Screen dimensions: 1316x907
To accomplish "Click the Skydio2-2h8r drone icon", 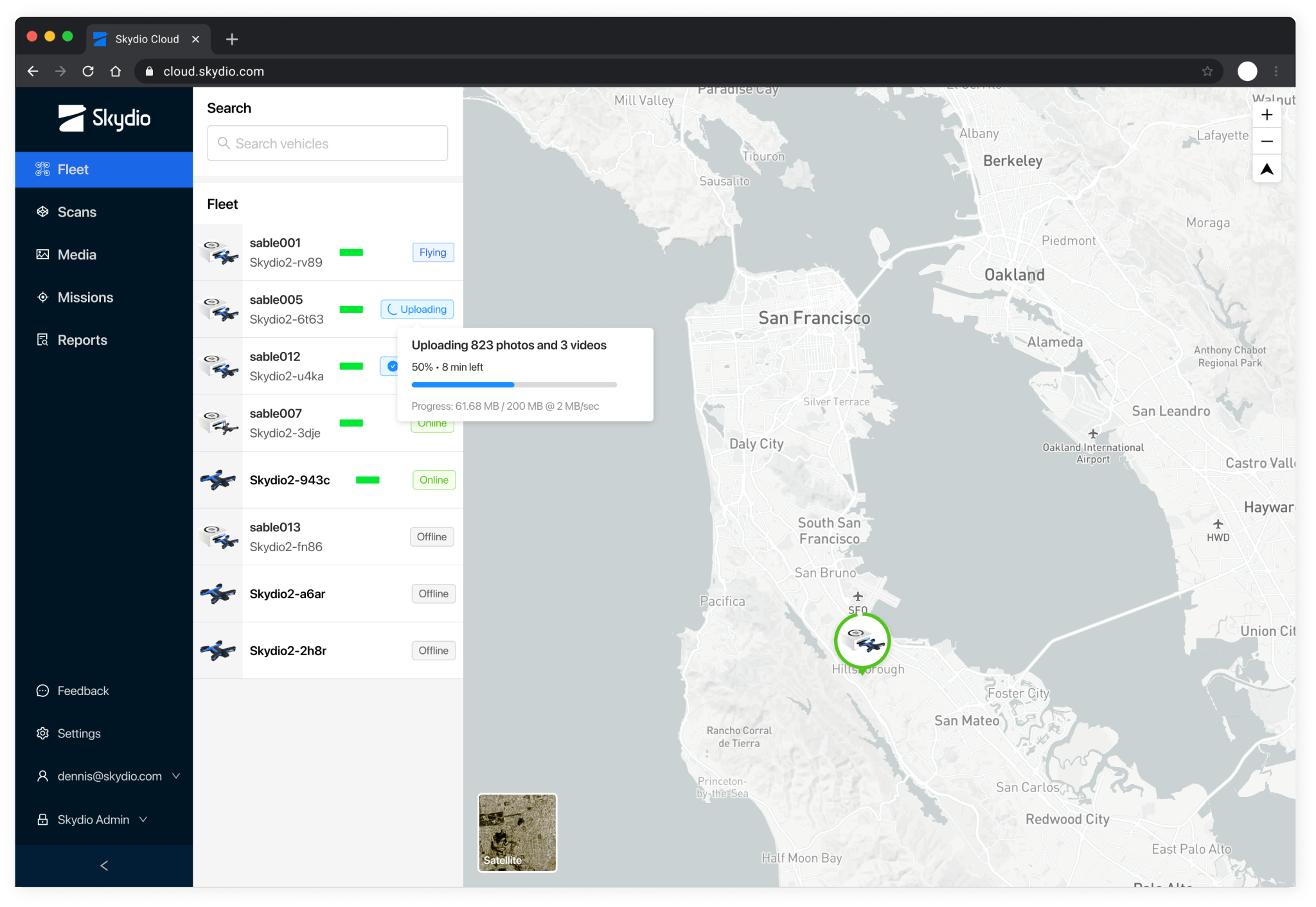I will pos(218,651).
